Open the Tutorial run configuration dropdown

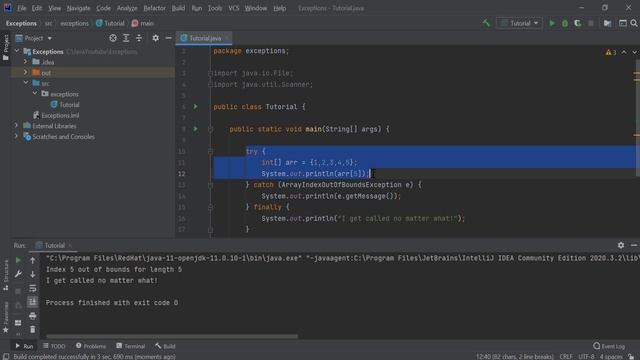coord(519,23)
